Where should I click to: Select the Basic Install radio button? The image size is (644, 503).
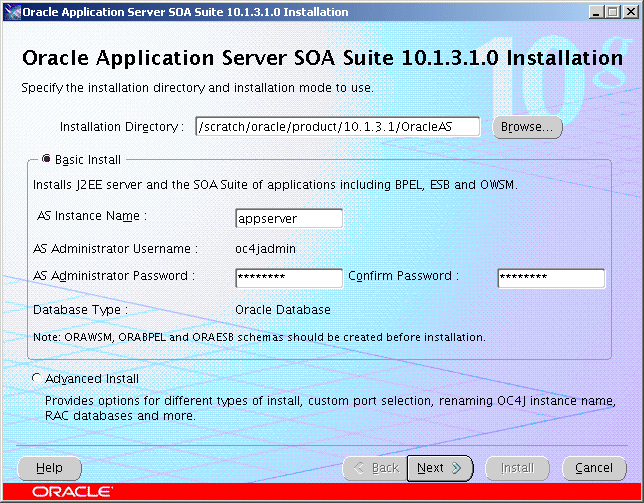point(46,158)
